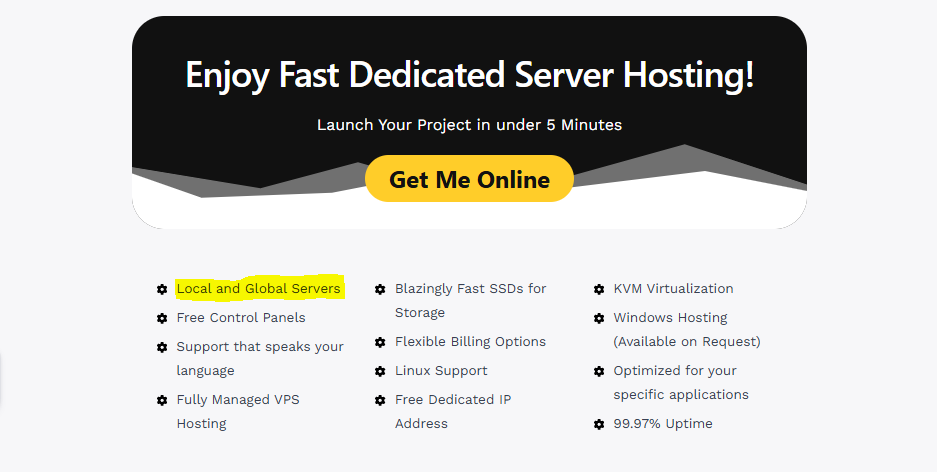
Task: Click the 99.97% Uptime text
Action: pyautogui.click(x=663, y=424)
